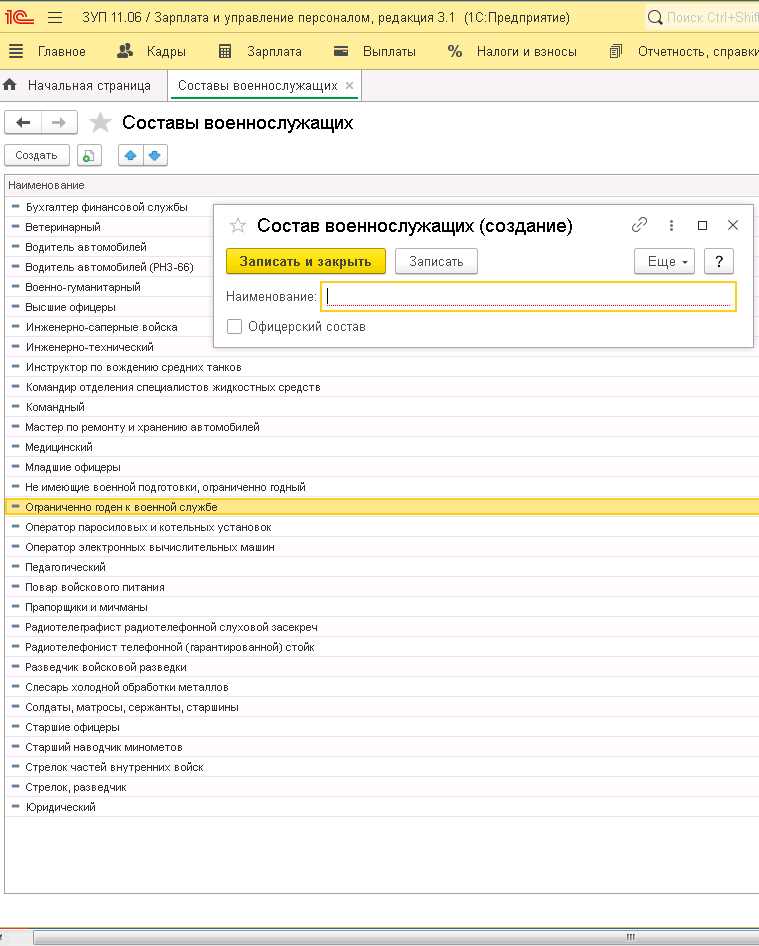Select Стрелок частей внутренних войск row

tap(380, 767)
